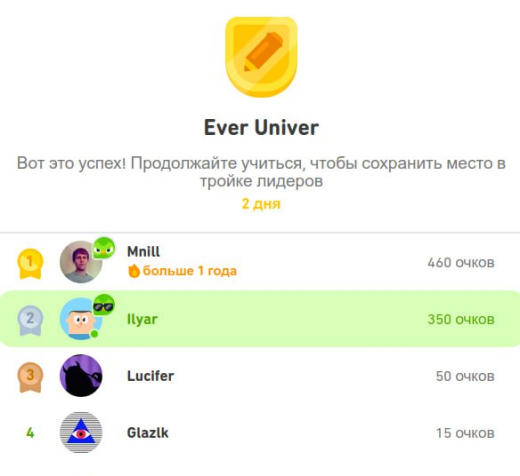The width and height of the screenshot is (520, 476).
Task: Click the gold league shield badge
Action: (261, 57)
